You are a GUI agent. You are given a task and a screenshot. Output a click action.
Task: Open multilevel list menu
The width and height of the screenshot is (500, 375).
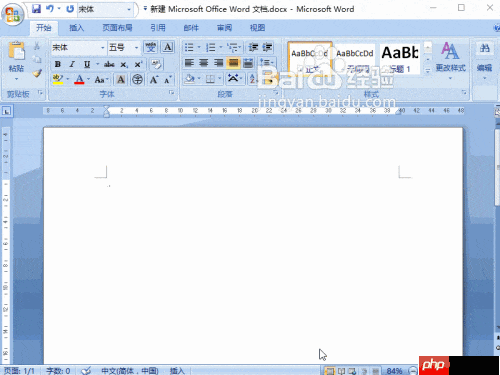[234, 47]
